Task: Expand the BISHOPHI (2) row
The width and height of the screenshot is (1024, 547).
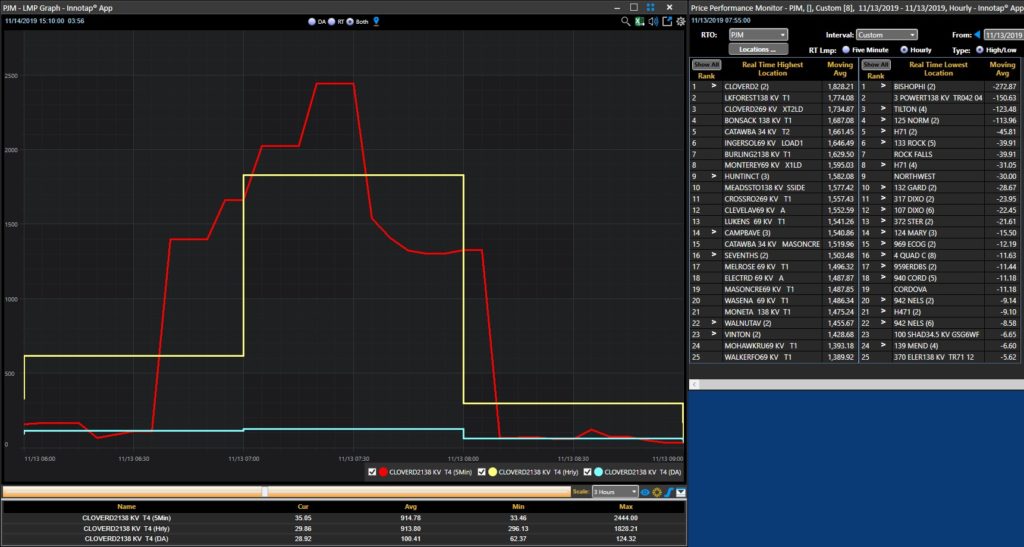Action: (883, 86)
